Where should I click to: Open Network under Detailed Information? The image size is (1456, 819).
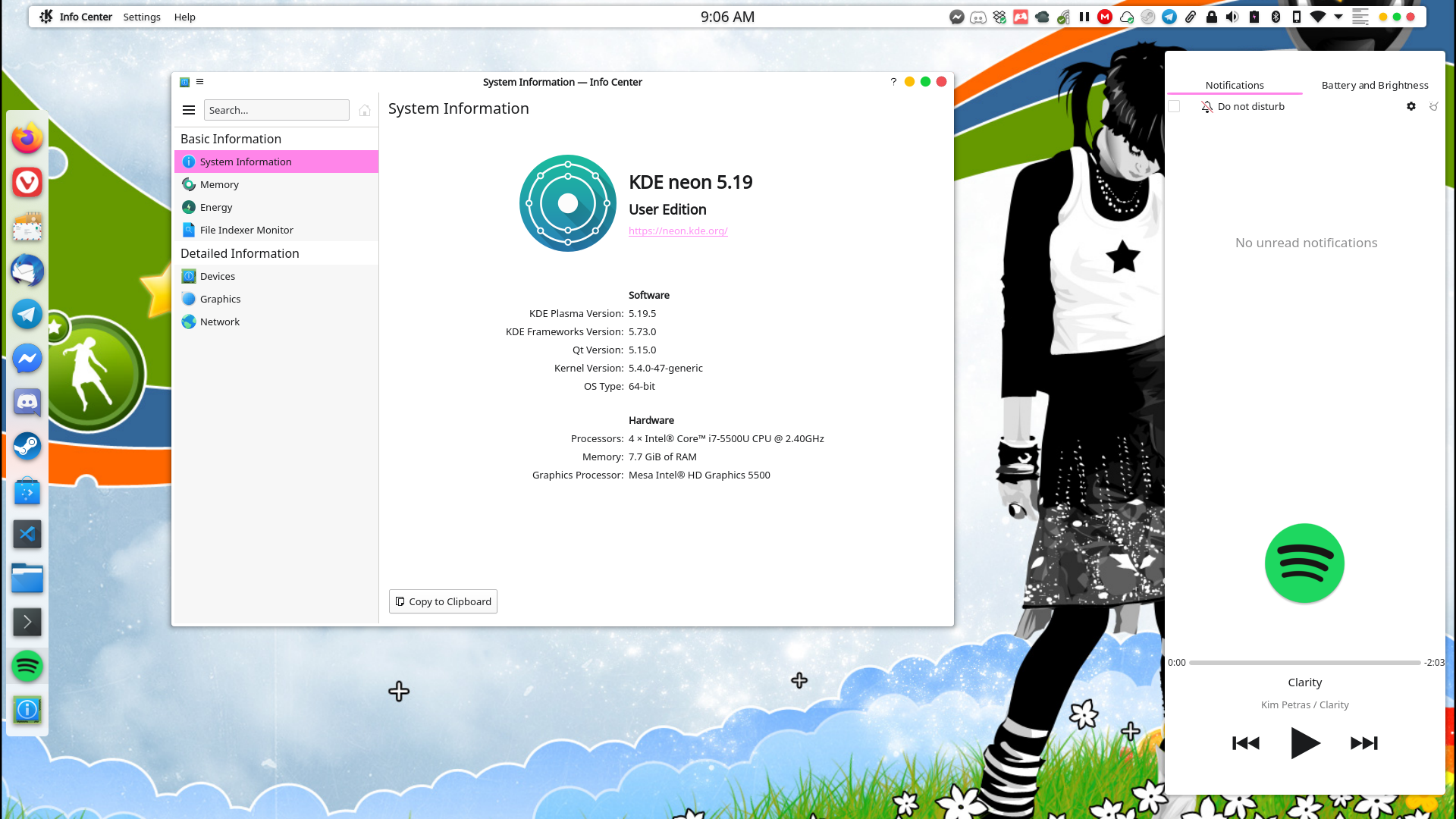point(276,322)
